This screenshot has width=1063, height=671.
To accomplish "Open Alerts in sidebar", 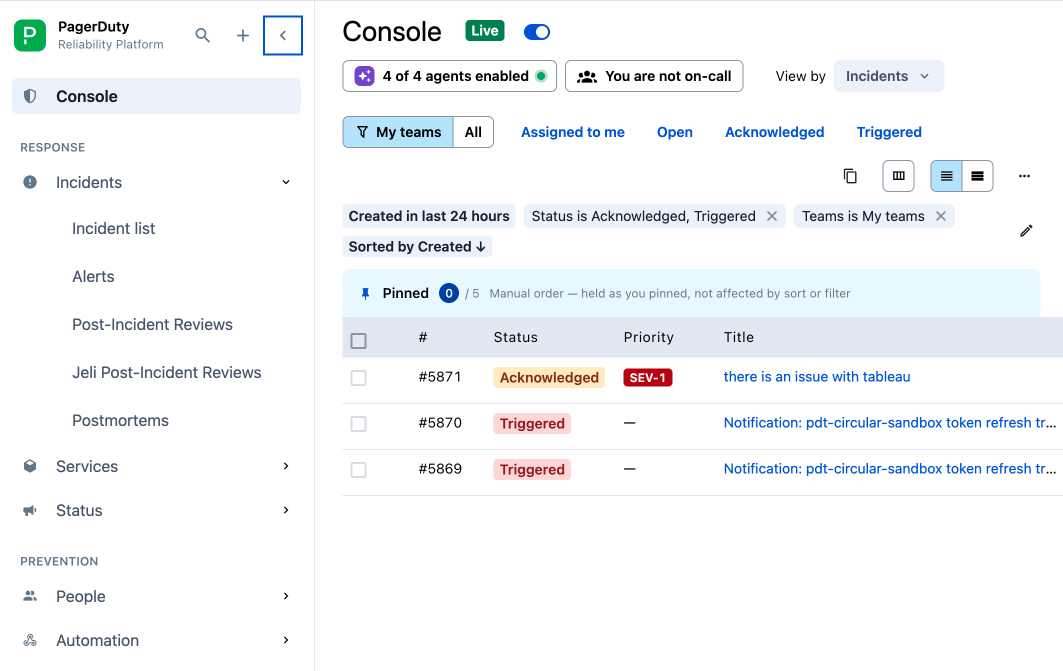I will (x=94, y=277).
